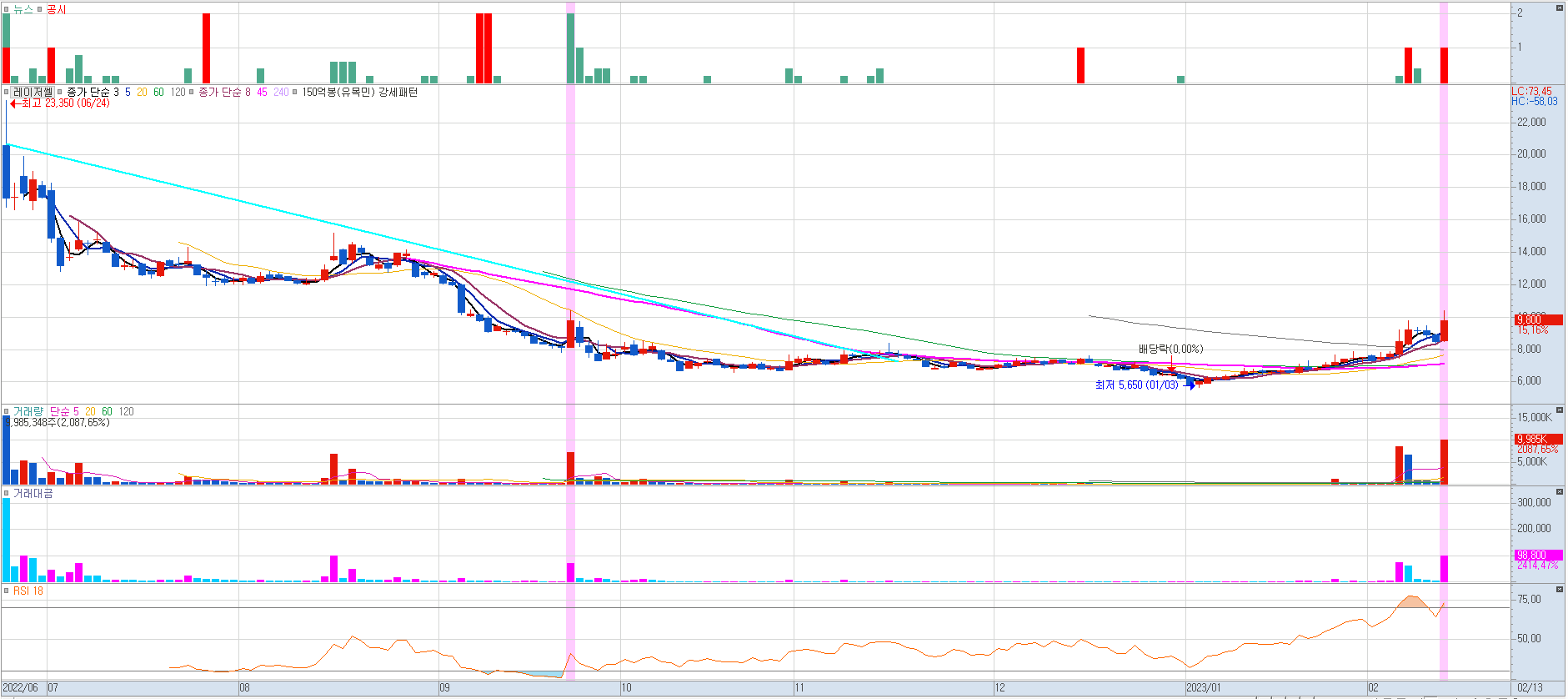Image resolution: width=1568 pixels, height=699 pixels.
Task: Click the 150억봉(유목민) 강세패턴 label
Action: 359,92
